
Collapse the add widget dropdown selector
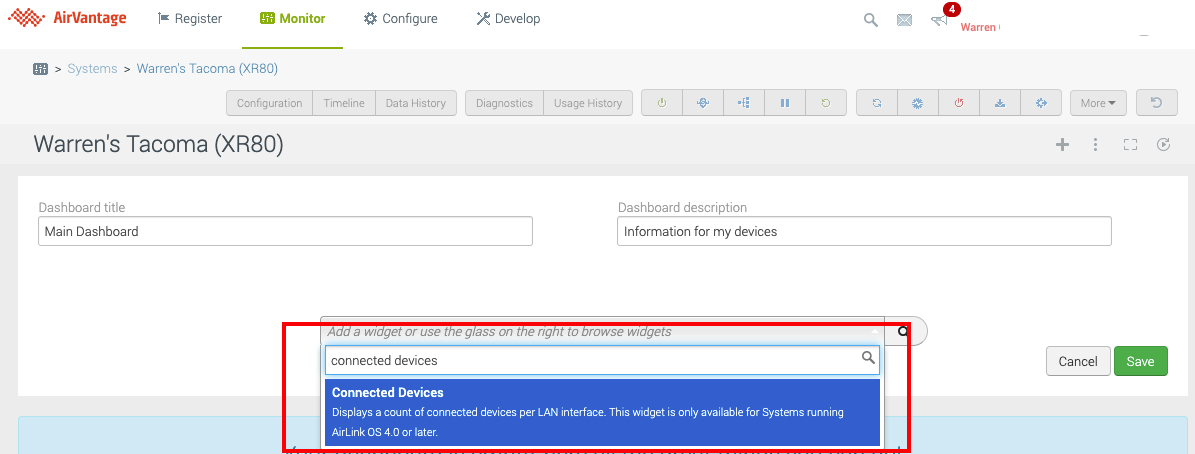[x=876, y=331]
